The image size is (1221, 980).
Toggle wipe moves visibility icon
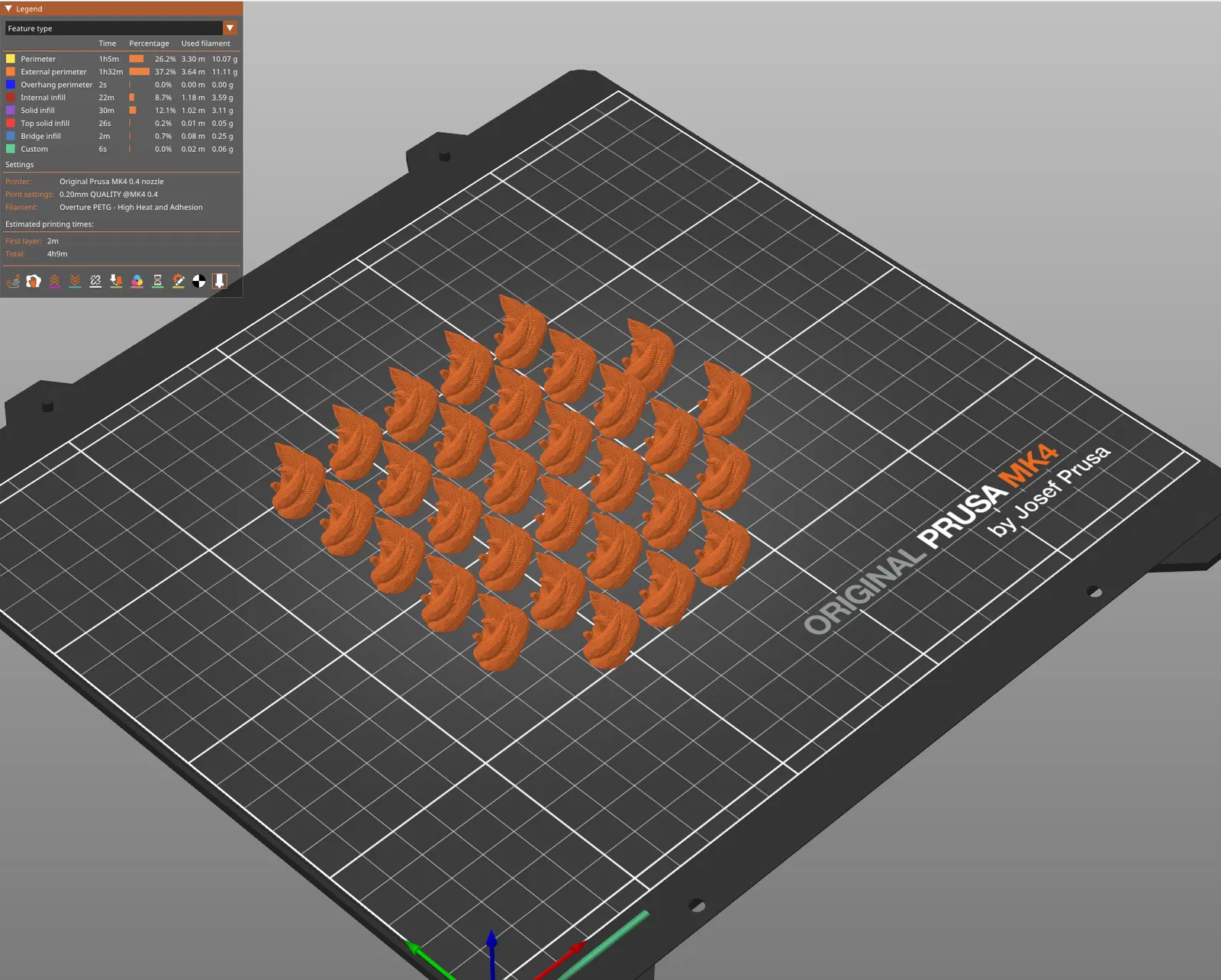(x=34, y=281)
